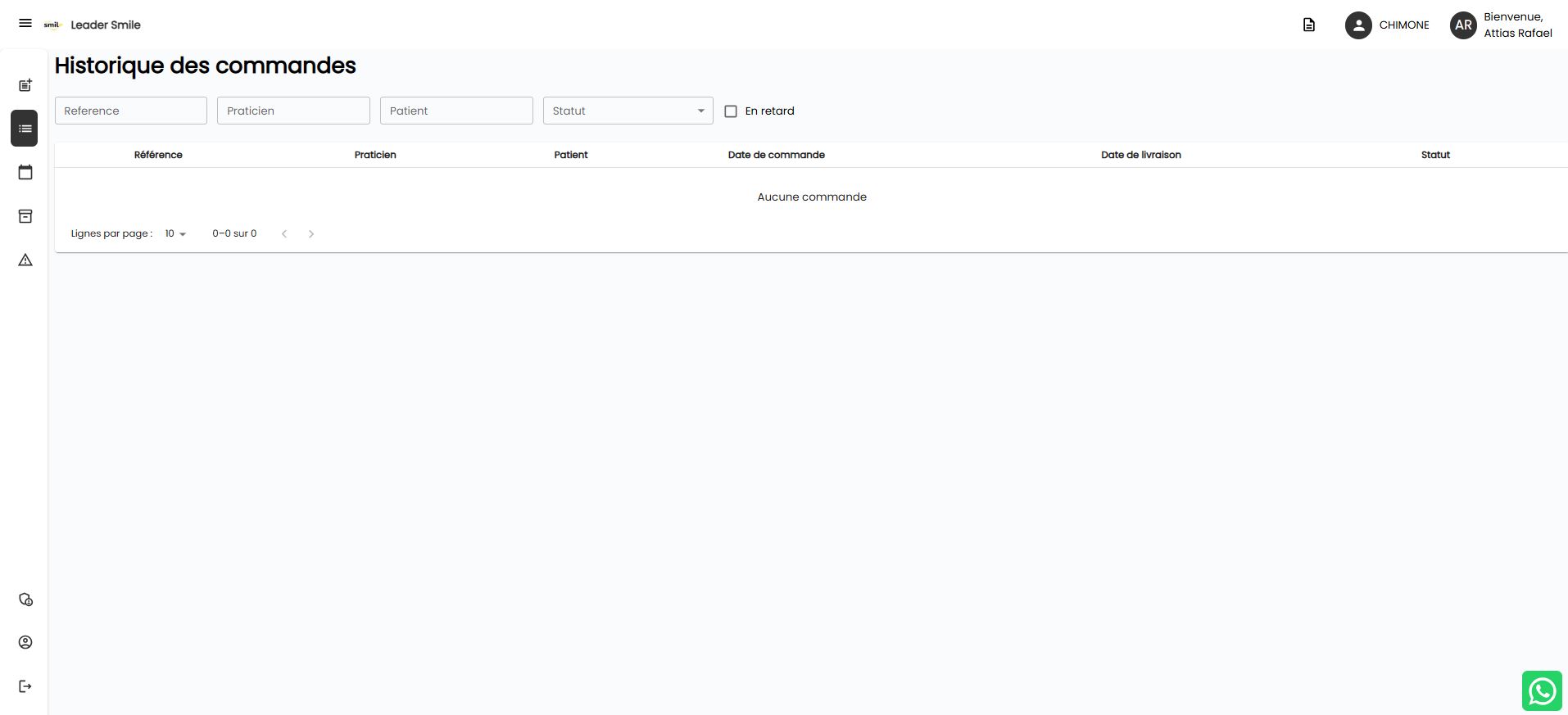Open the archive box sidebar icon
The image size is (1568, 715).
(x=25, y=216)
